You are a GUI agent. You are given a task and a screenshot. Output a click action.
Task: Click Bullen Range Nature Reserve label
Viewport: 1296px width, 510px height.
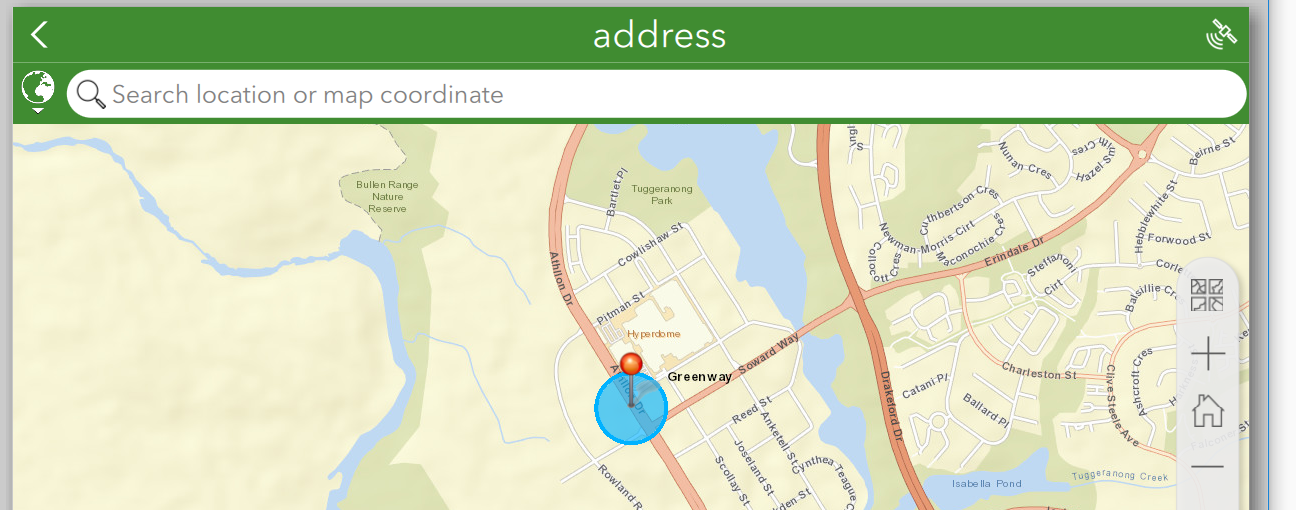tap(387, 196)
